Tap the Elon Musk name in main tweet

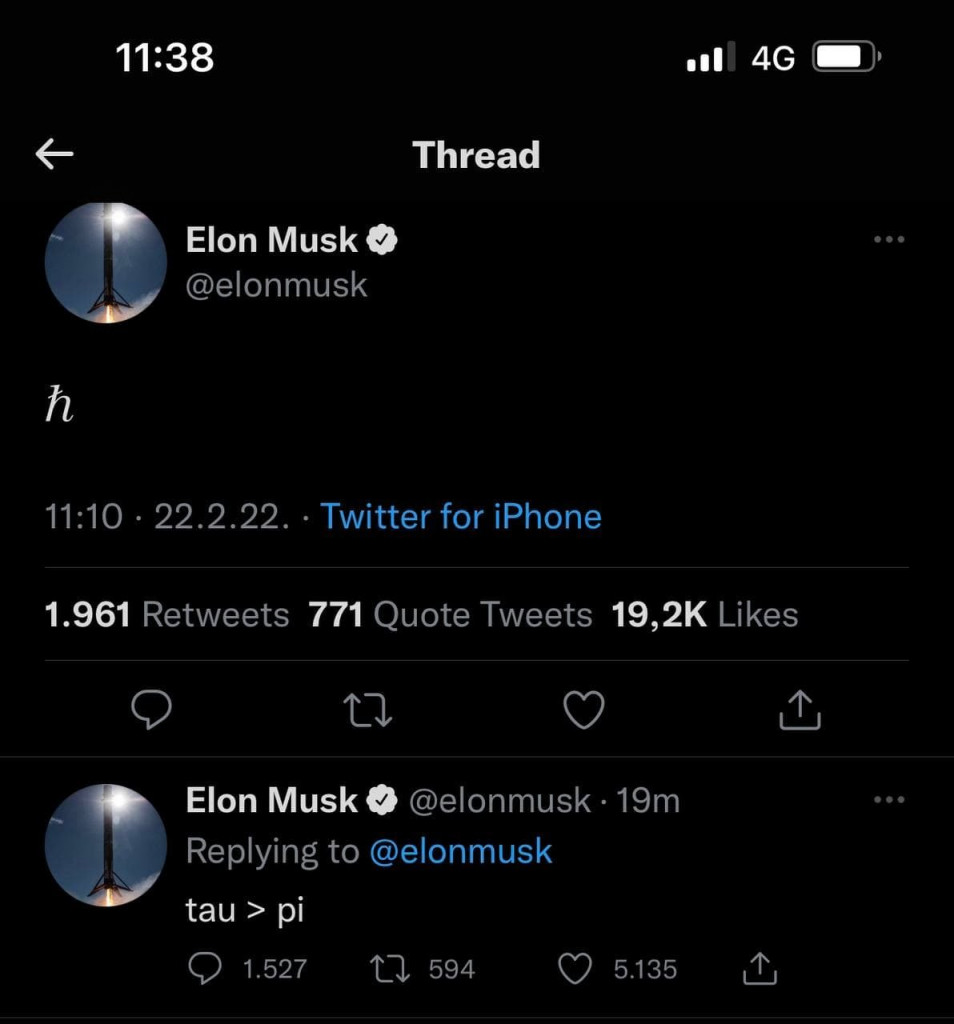[x=272, y=240]
